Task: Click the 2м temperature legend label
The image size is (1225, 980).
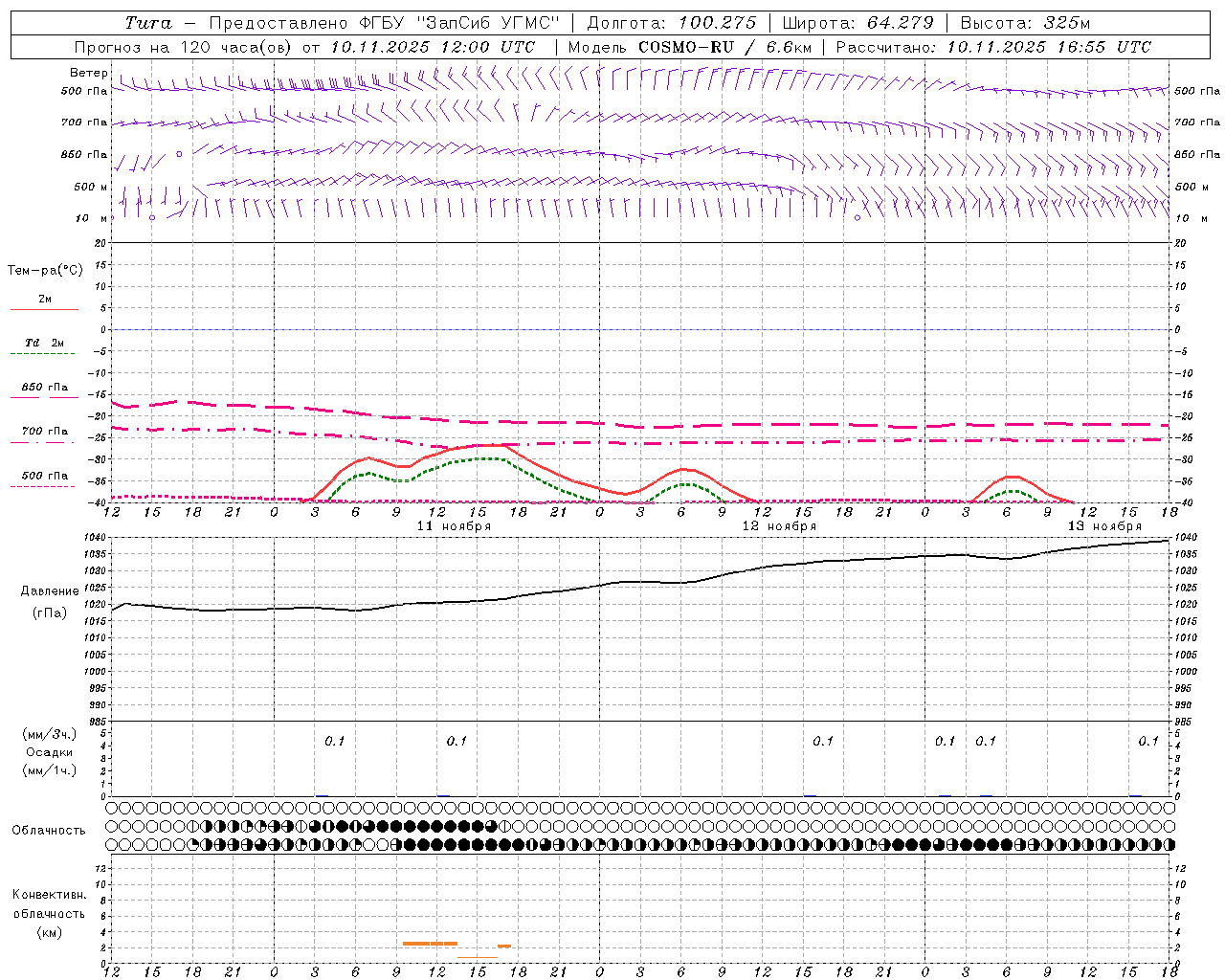Action: pyautogui.click(x=45, y=299)
